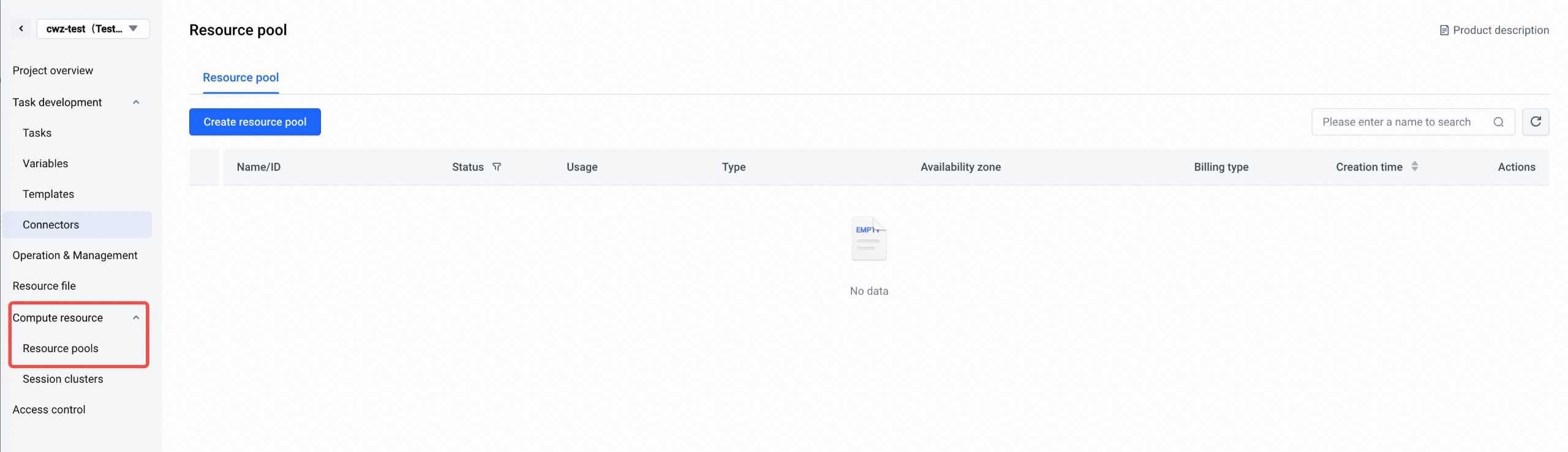The width and height of the screenshot is (1568, 452).
Task: Open Operation & Management section
Action: point(75,255)
